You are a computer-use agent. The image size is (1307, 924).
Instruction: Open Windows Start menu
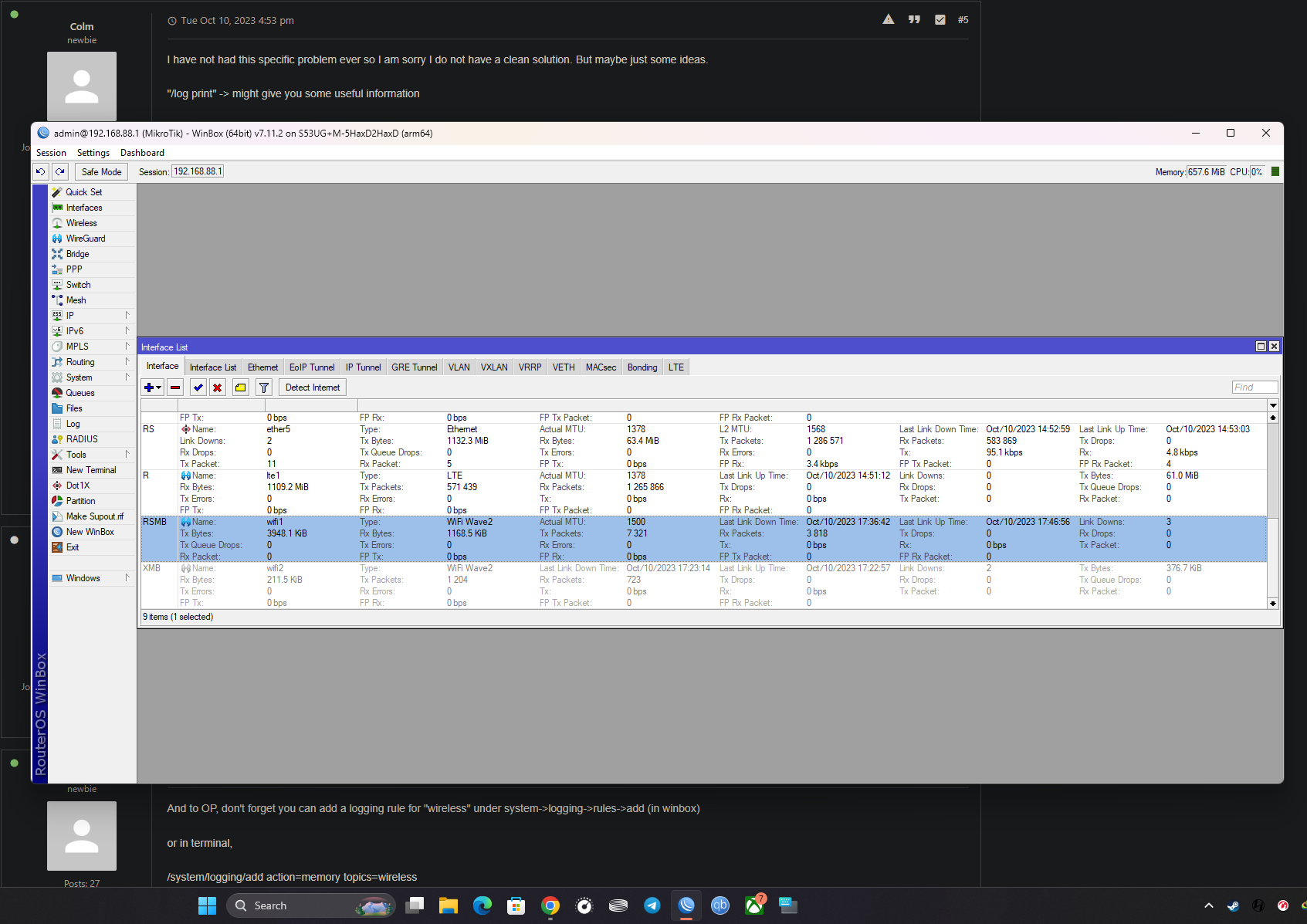click(207, 905)
